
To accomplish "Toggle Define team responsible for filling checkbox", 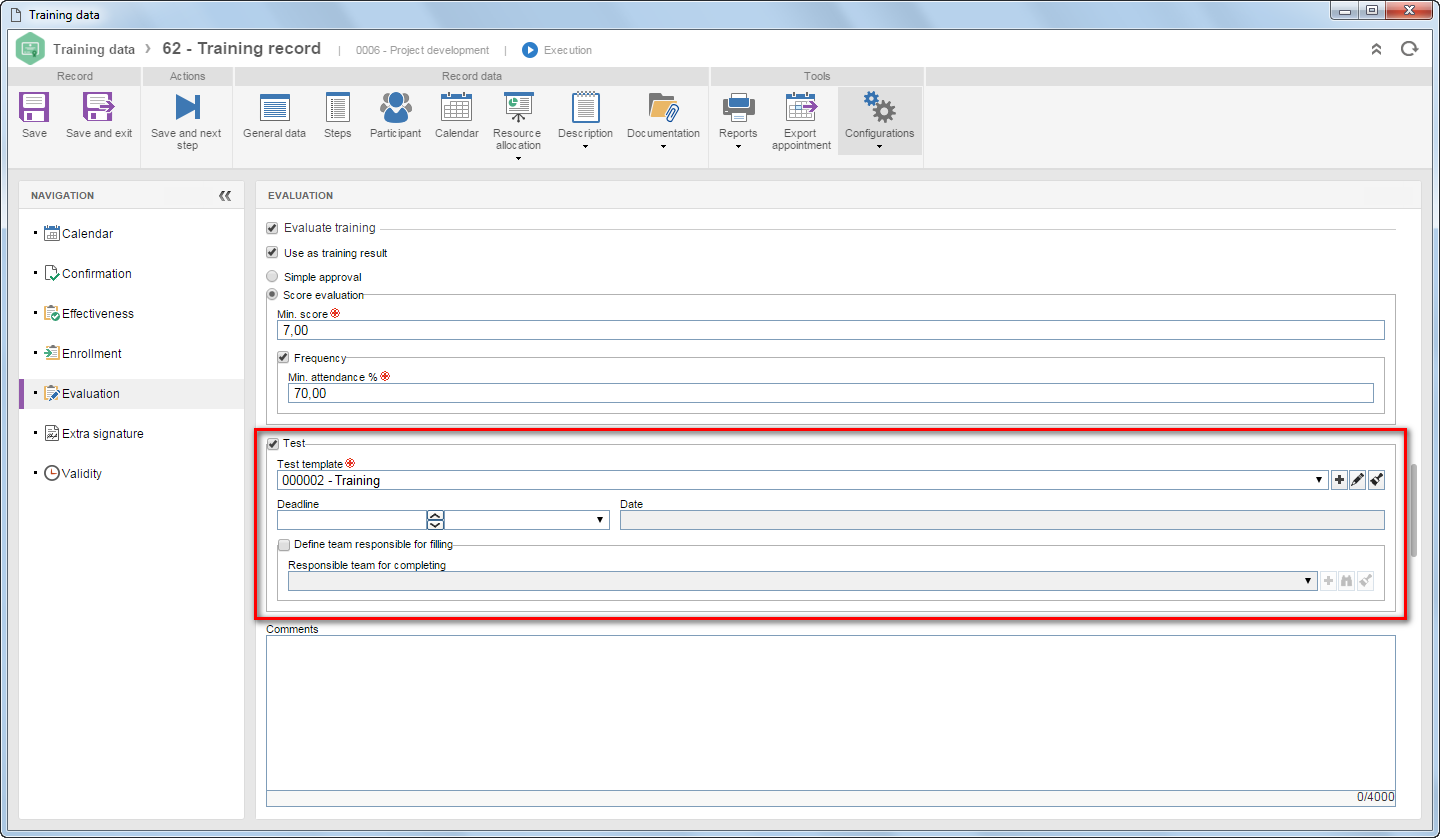I will (x=283, y=545).
